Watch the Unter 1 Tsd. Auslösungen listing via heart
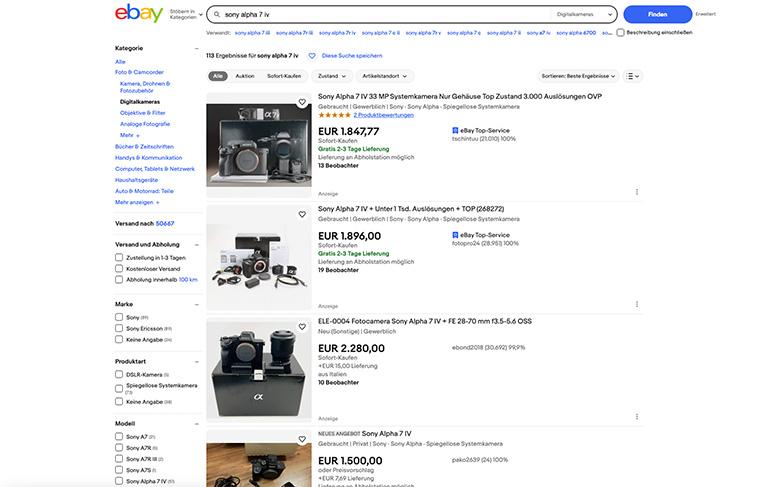 302,215
